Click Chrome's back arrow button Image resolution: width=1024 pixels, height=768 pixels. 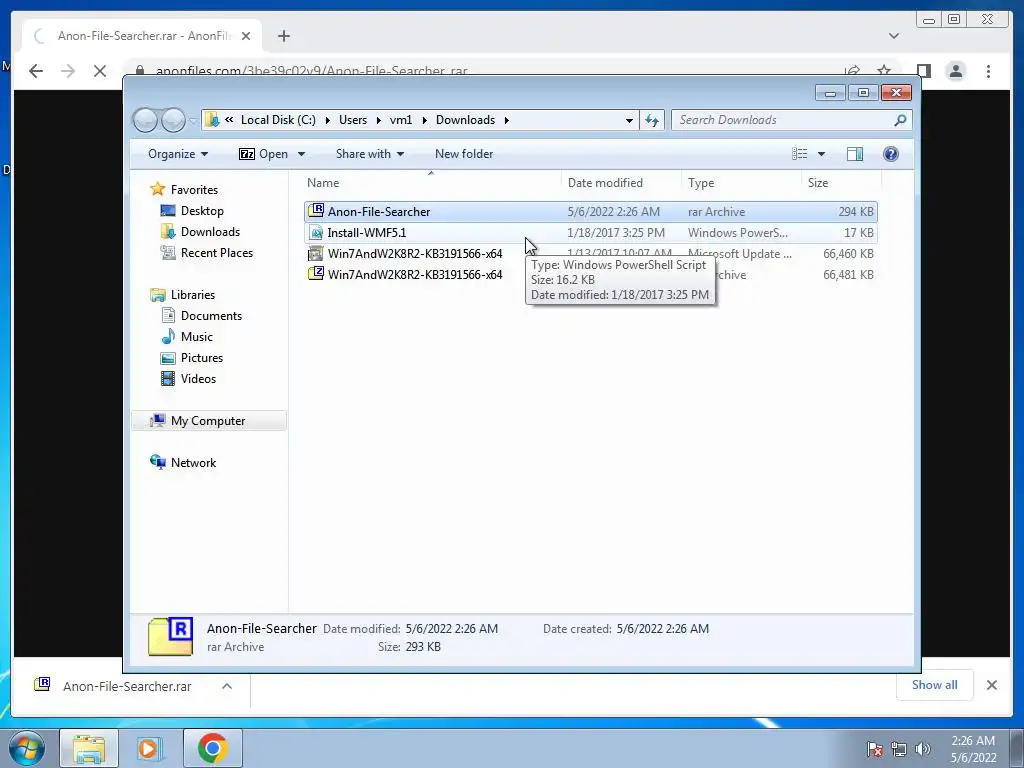pos(36,71)
